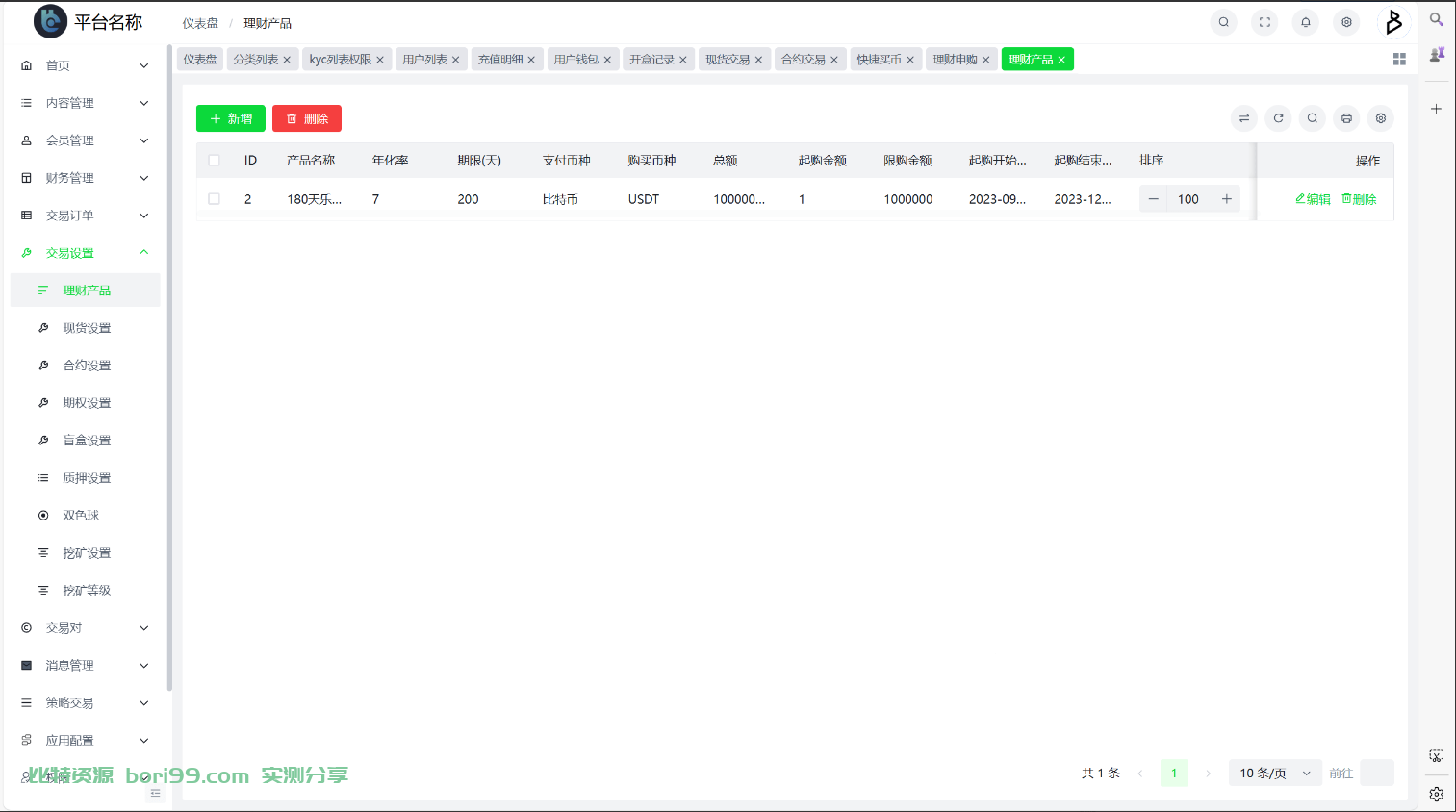Close the kyc列表权限 tab
The width and height of the screenshot is (1456, 812).
point(380,60)
